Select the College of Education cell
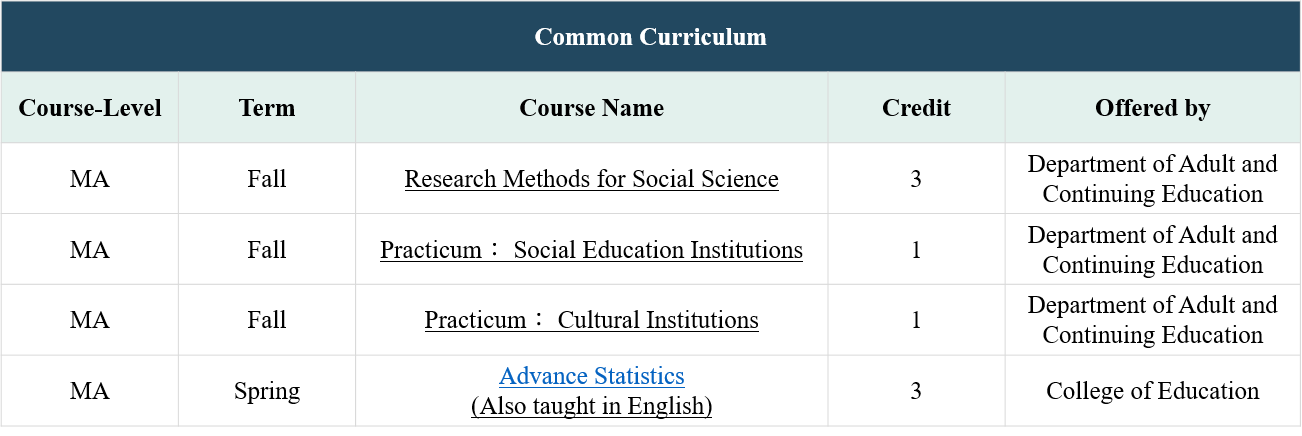 coord(1152,391)
